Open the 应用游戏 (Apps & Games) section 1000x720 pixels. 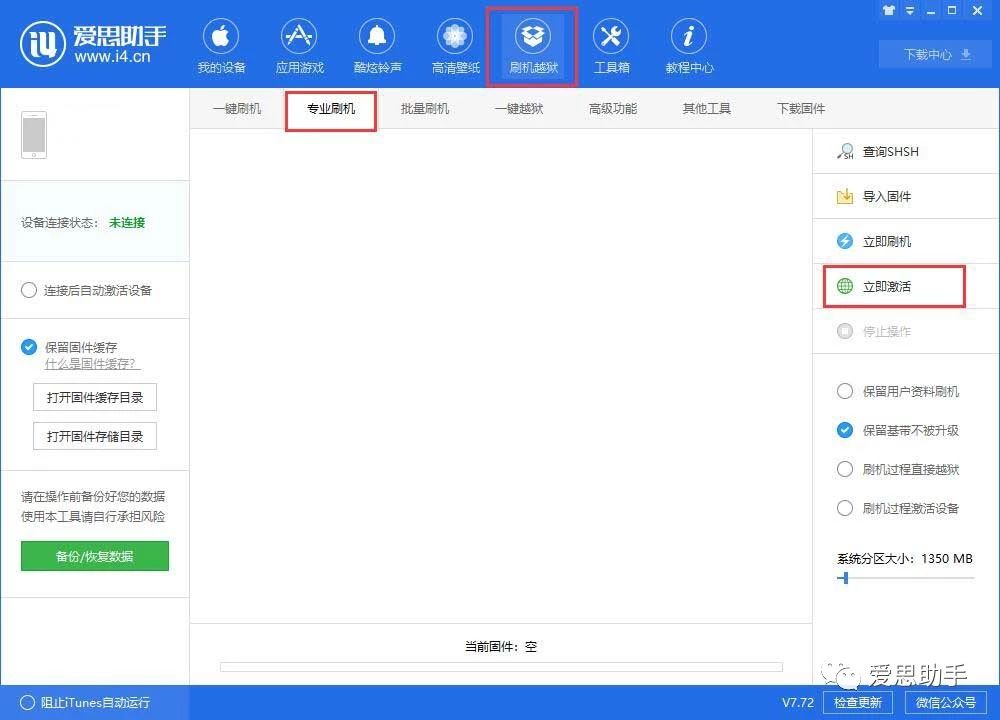pyautogui.click(x=299, y=45)
